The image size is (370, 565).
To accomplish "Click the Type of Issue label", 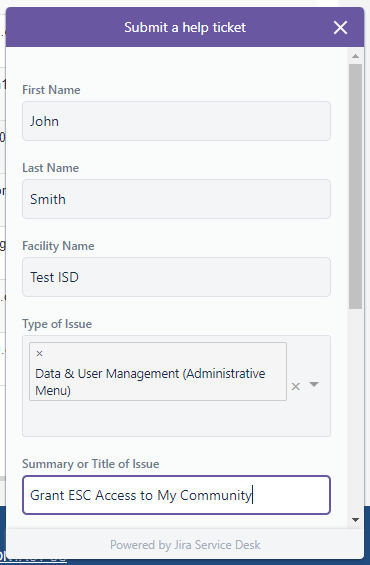I will [57, 324].
